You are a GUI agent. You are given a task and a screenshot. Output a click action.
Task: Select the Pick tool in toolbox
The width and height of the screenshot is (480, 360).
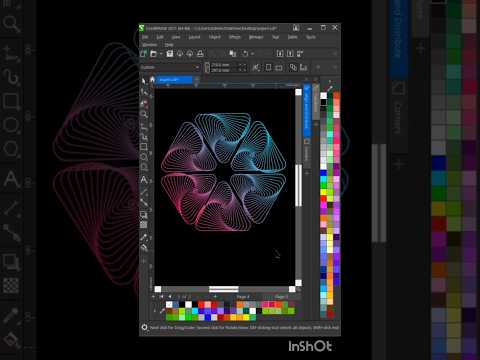click(x=144, y=81)
